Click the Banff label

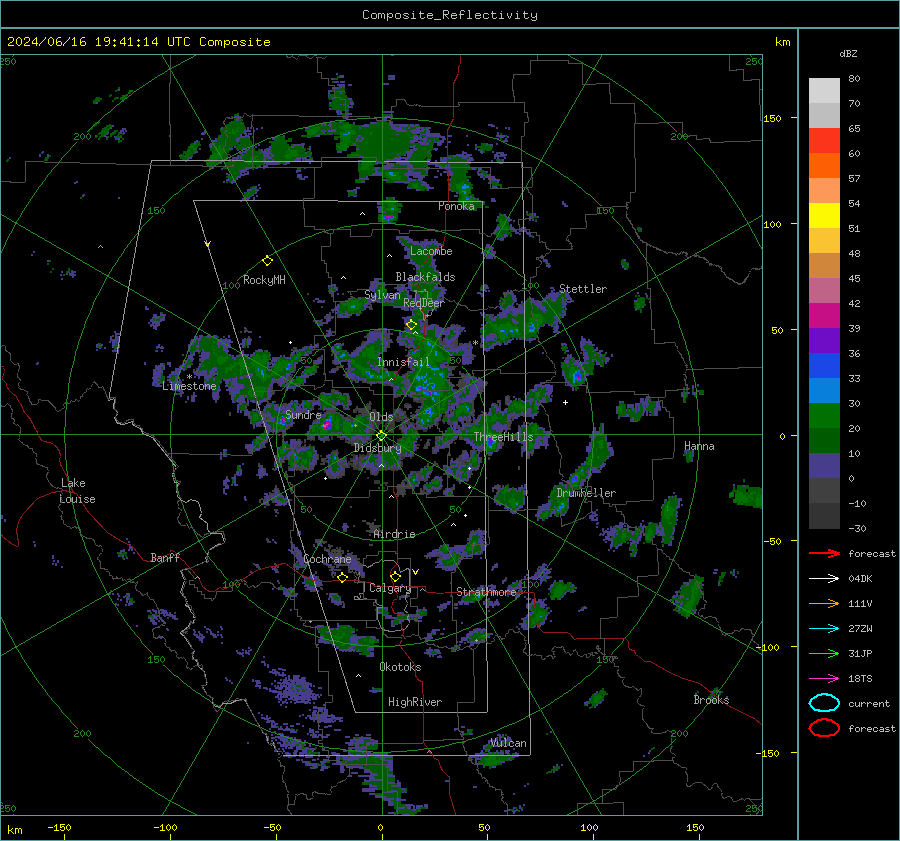165,557
